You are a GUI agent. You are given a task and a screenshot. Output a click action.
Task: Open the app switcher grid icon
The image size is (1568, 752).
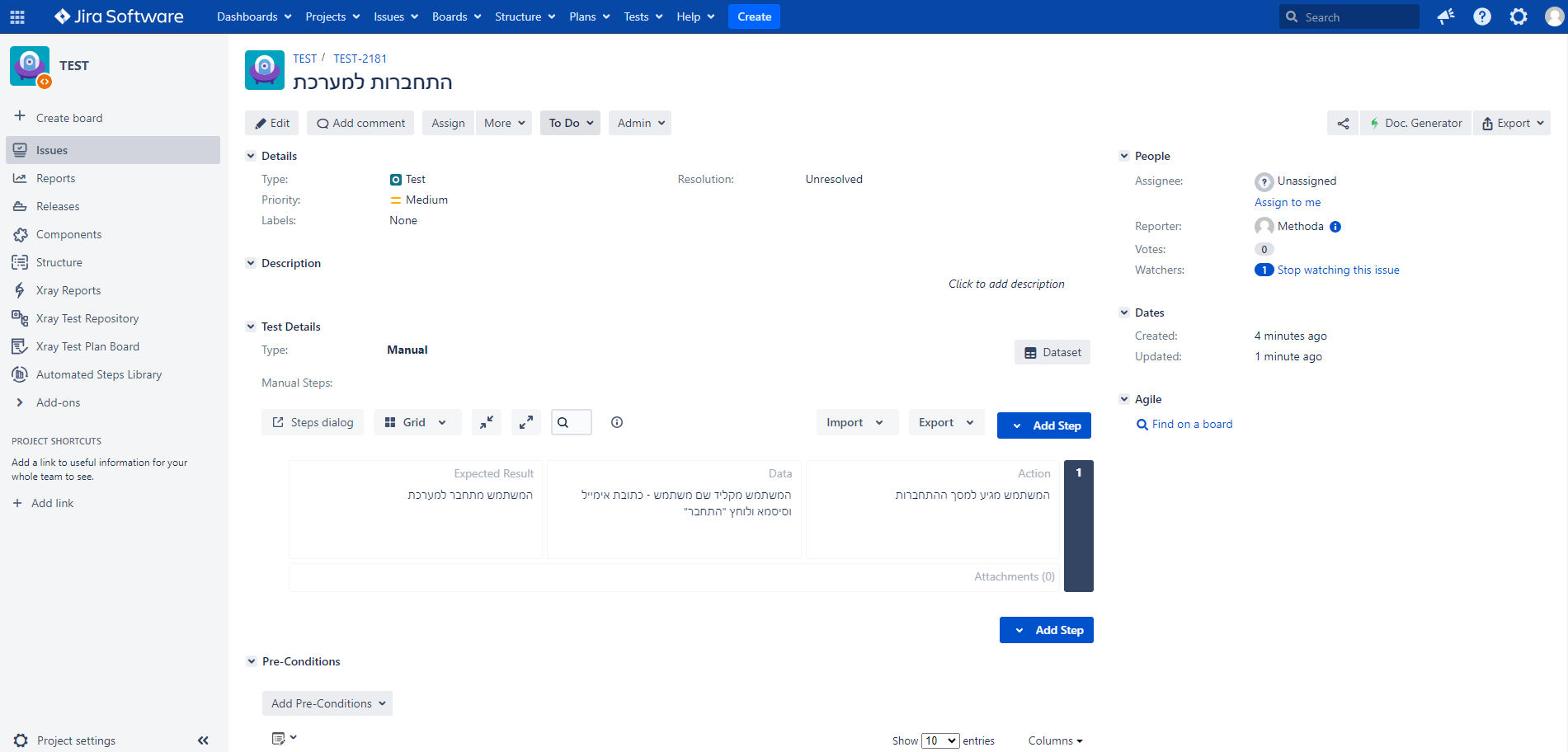click(17, 16)
